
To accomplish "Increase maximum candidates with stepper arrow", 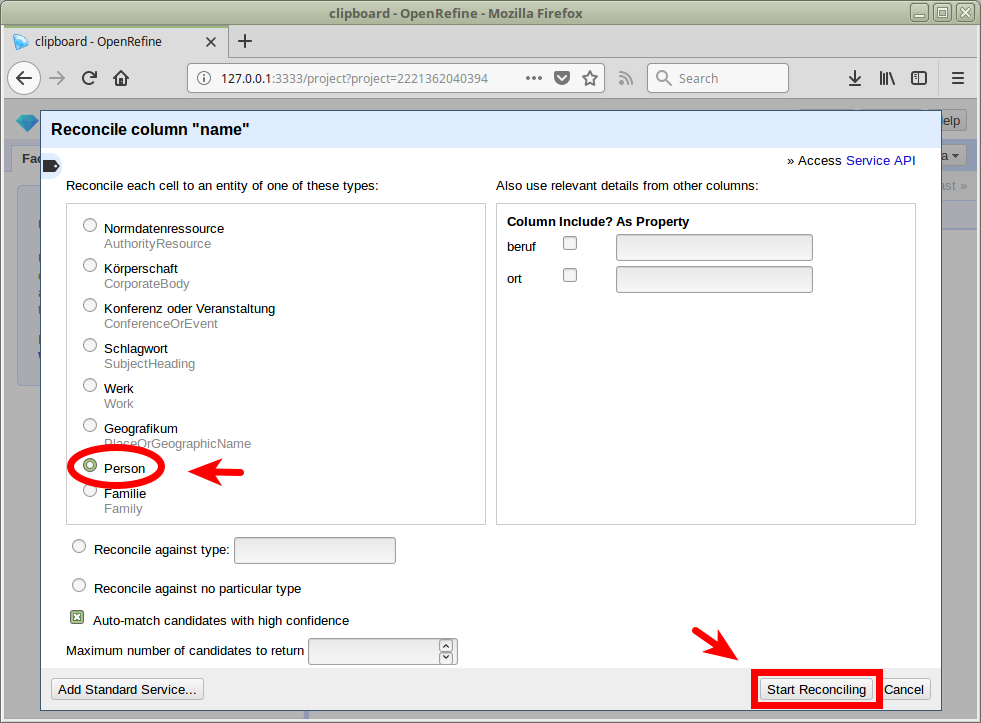I will point(446,646).
